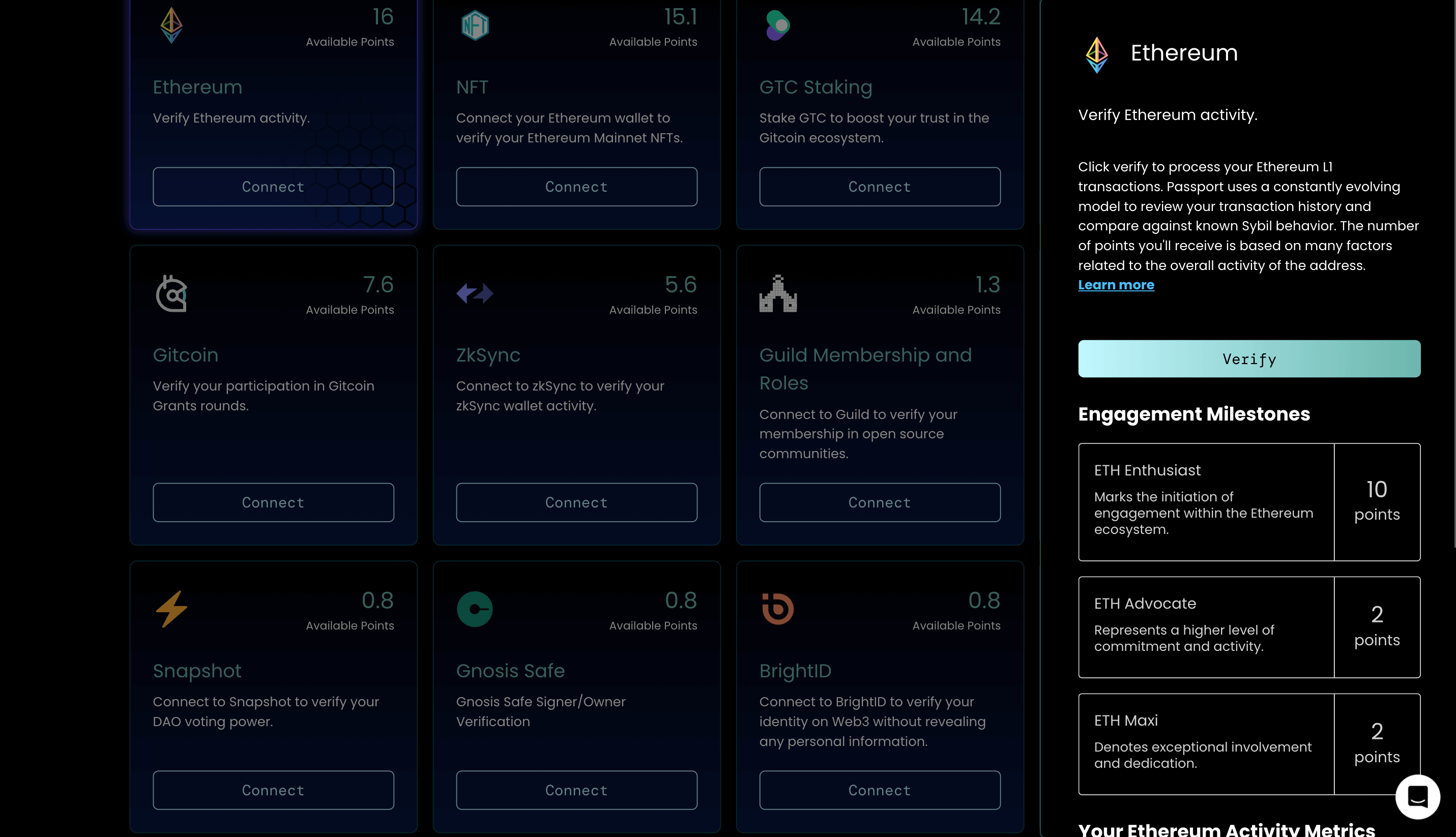The image size is (1456, 837).
Task: Click the Ethereum diamond icon in Ethereum card
Action: click(171, 25)
